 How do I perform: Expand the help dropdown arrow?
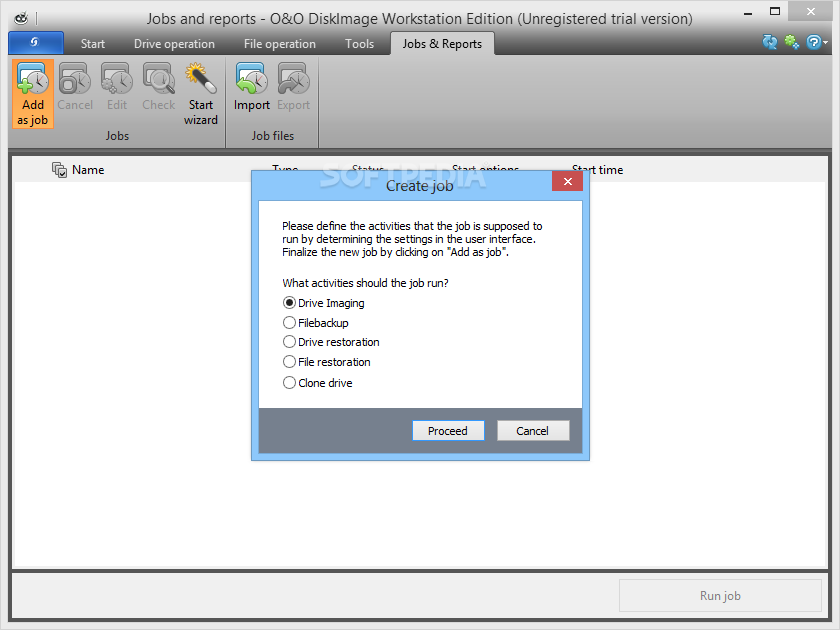pos(826,42)
